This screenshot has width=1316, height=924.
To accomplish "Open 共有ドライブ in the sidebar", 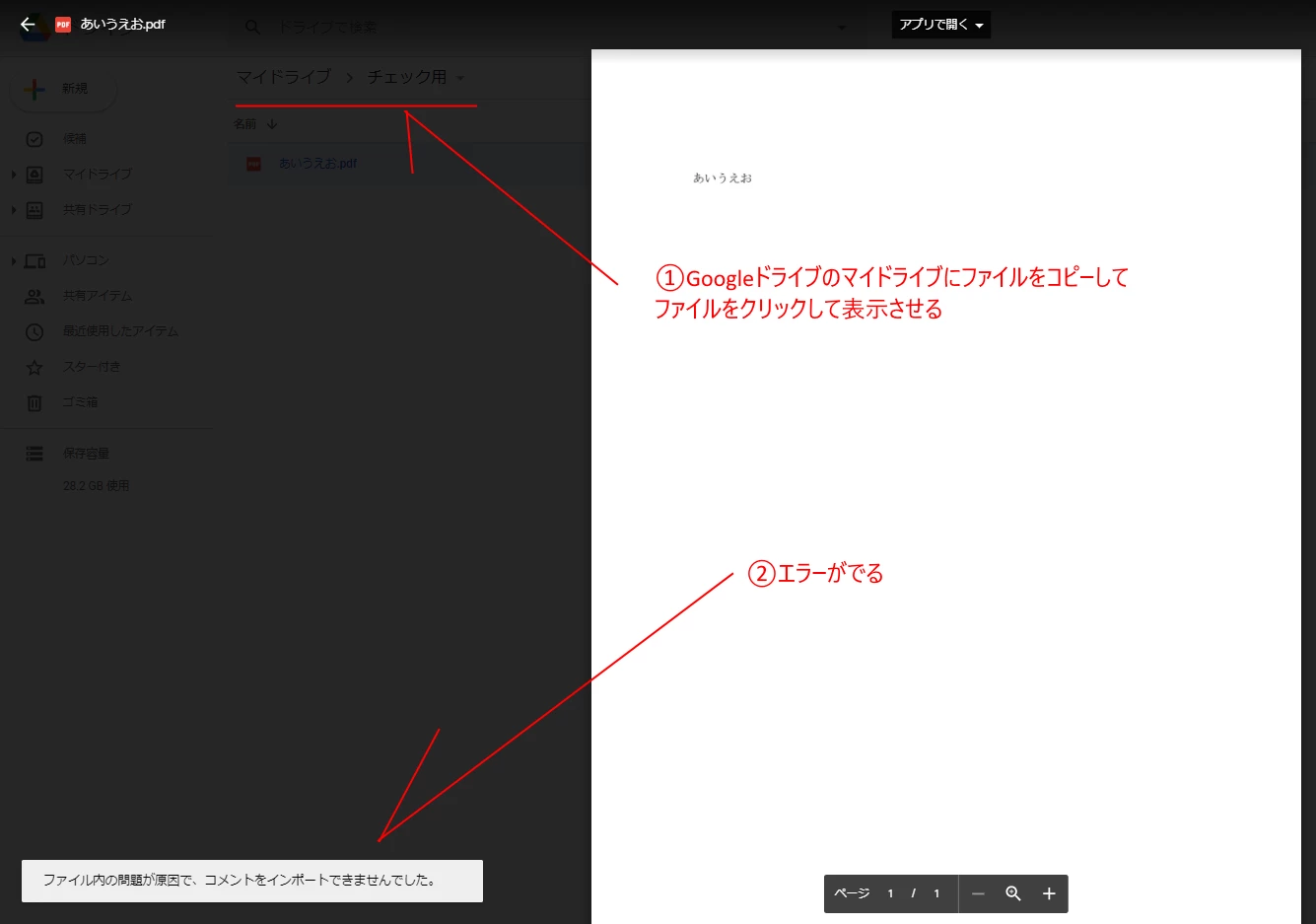I will pos(97,210).
